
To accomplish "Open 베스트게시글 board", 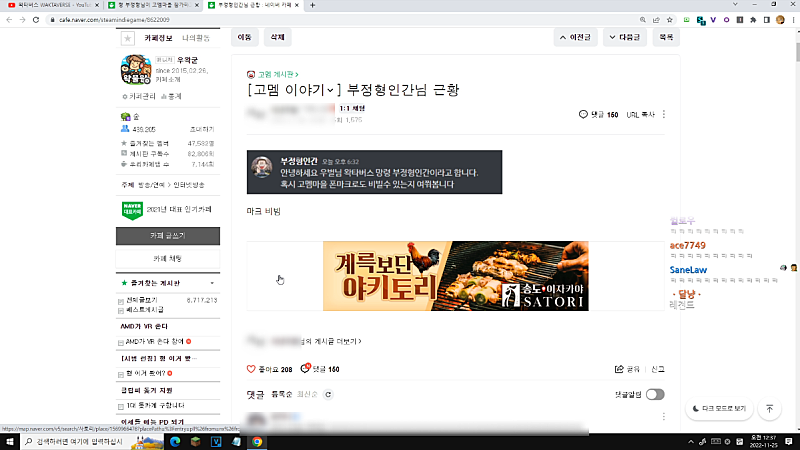I will point(145,310).
